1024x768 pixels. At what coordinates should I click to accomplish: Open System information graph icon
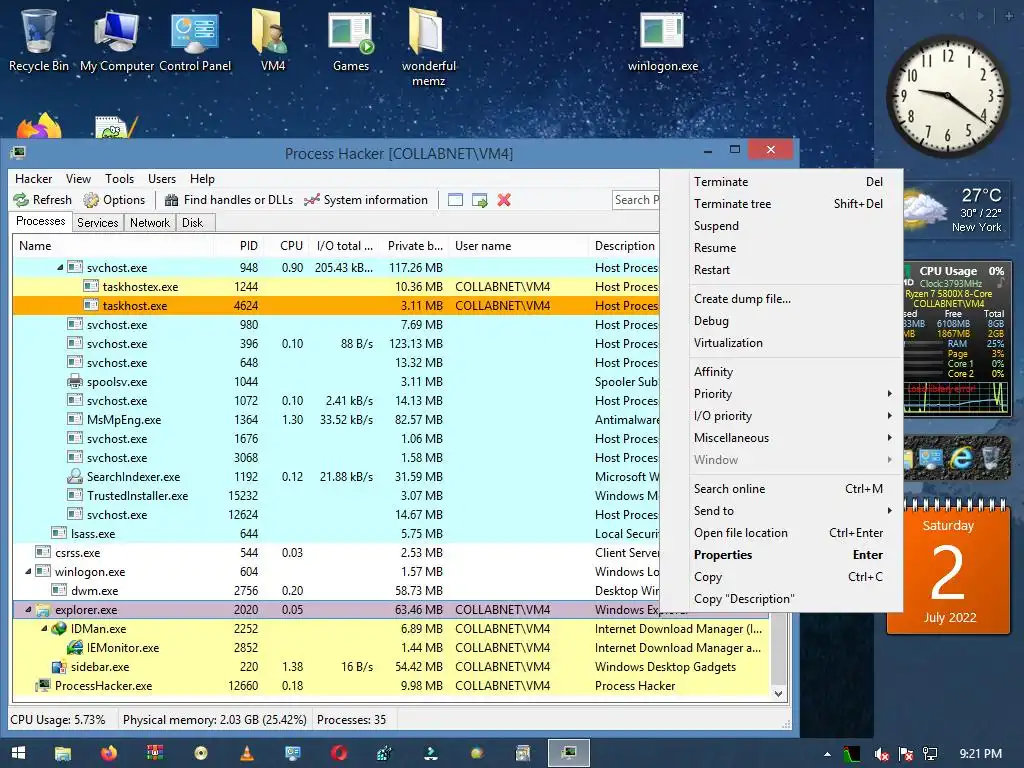(312, 200)
